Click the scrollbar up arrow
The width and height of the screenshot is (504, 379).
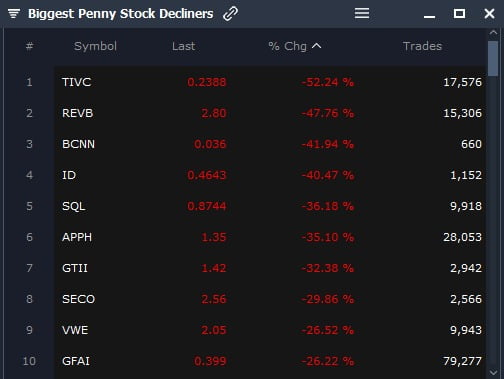click(x=493, y=33)
